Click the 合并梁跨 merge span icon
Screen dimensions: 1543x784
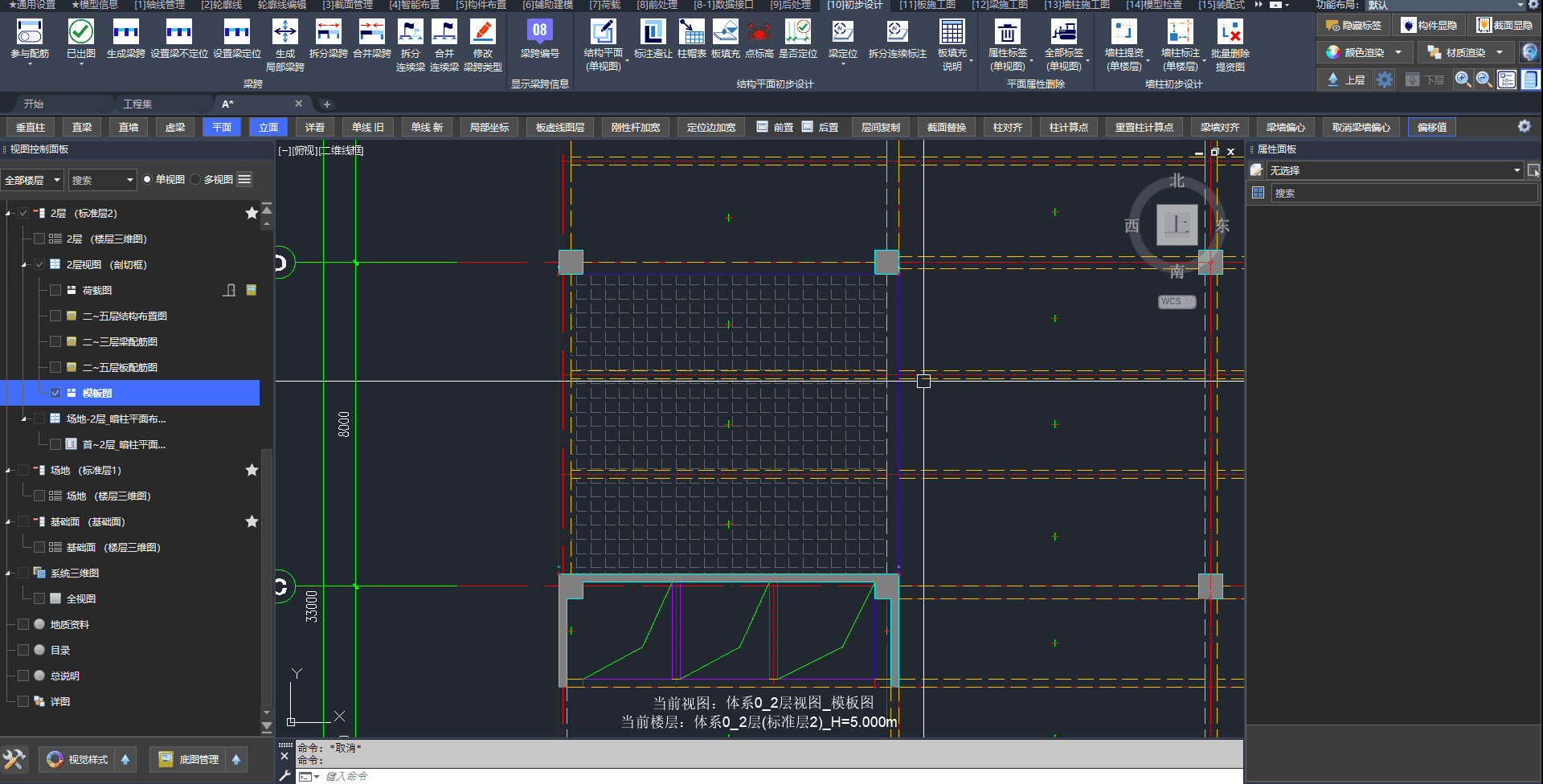(371, 33)
